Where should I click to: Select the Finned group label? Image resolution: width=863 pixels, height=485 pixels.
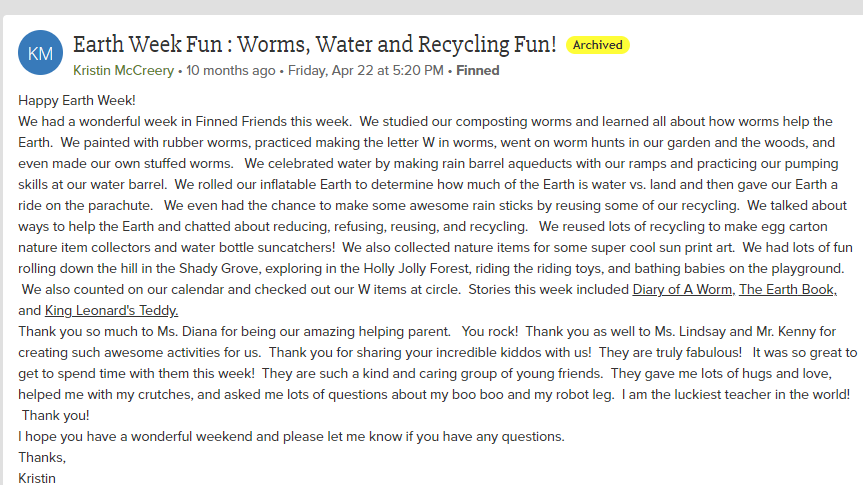[478, 71]
